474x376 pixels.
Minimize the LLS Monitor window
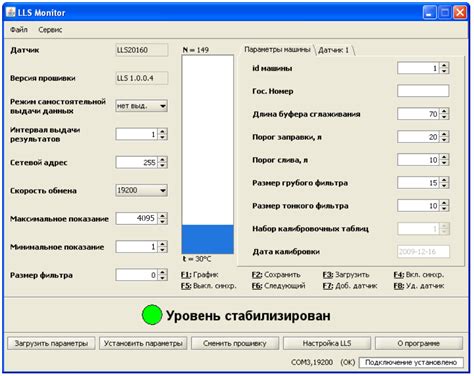coord(429,12)
